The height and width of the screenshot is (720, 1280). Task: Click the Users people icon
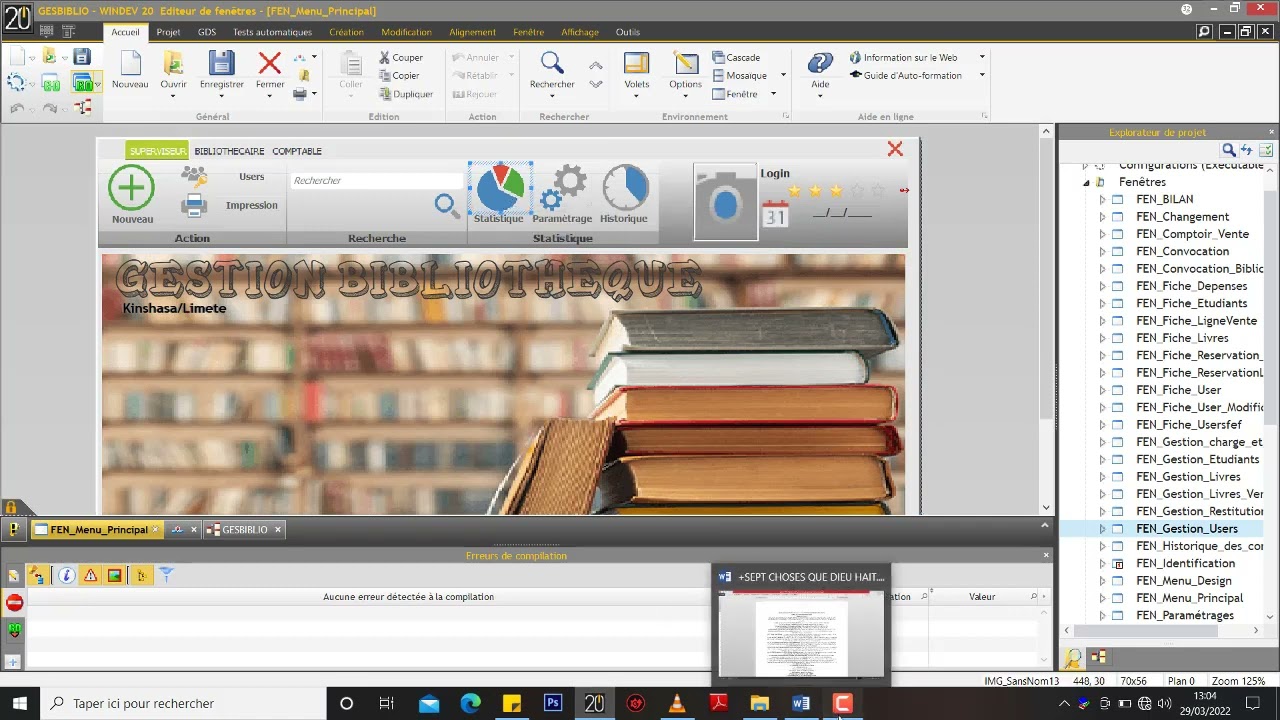(x=194, y=177)
